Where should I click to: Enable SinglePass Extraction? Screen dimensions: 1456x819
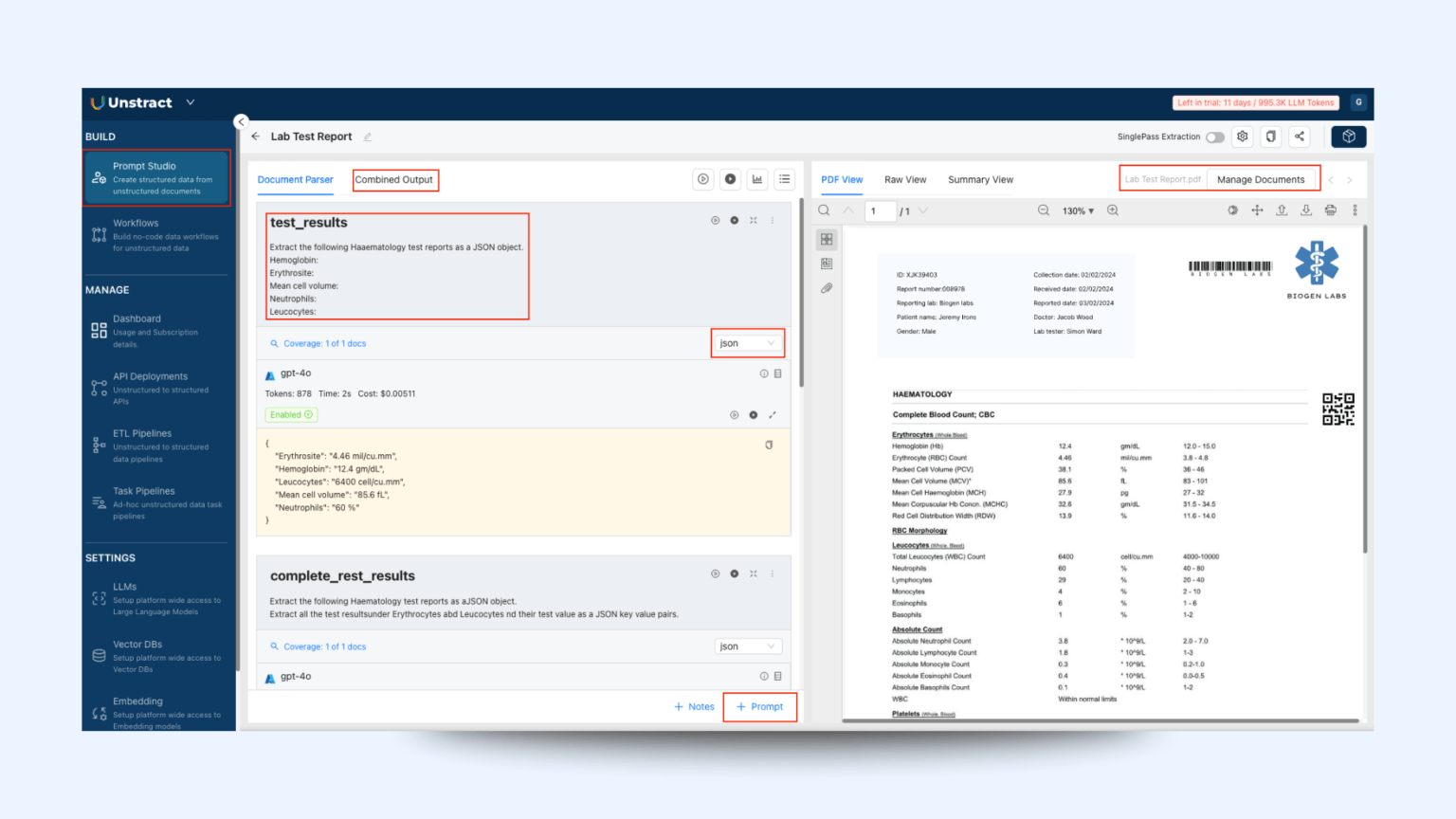(x=1214, y=136)
